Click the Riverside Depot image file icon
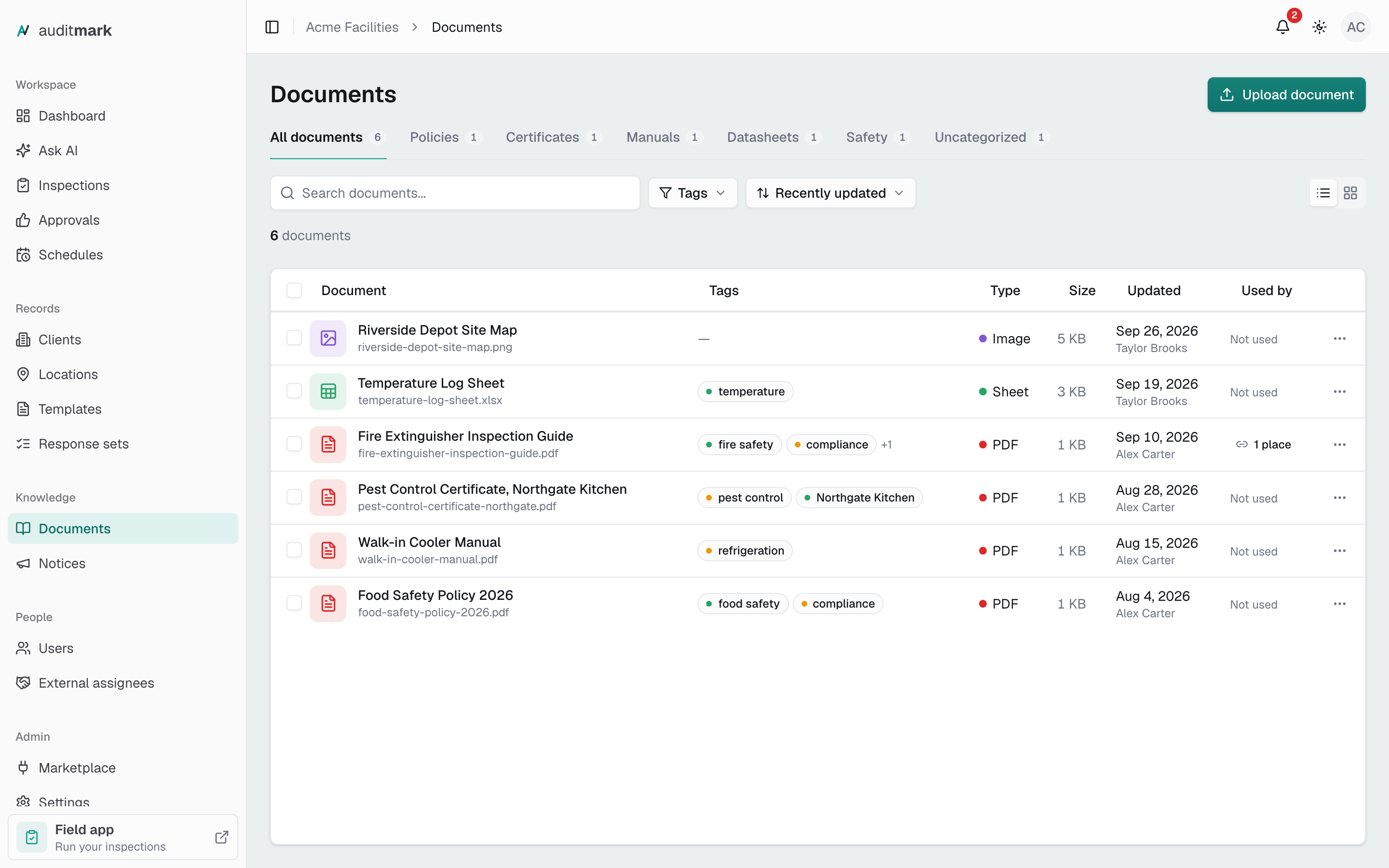Screen dimensions: 1389x868 (328, 339)
